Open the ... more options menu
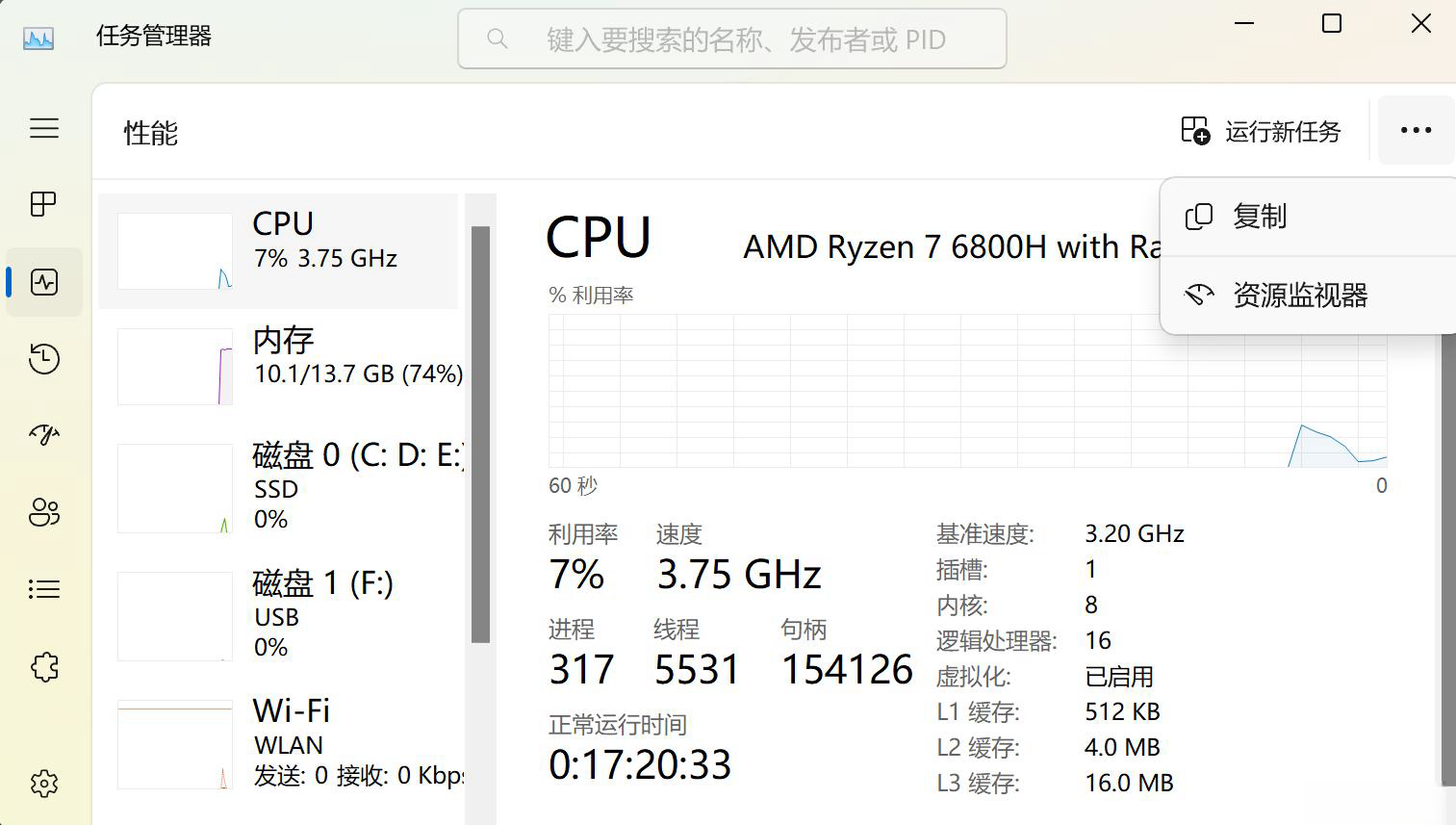This screenshot has width=1456, height=825. coord(1416,130)
